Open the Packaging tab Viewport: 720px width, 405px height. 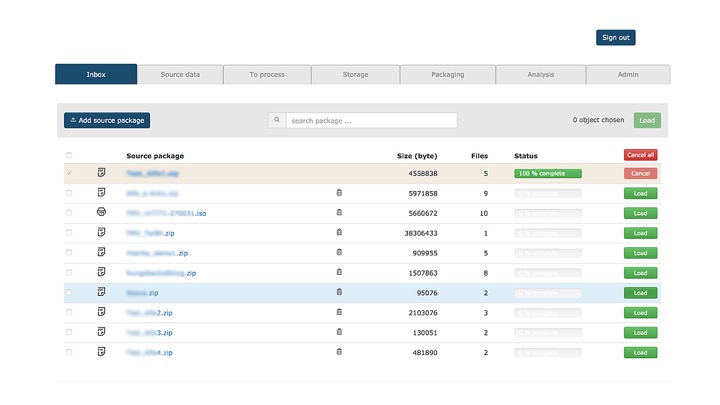(x=447, y=75)
